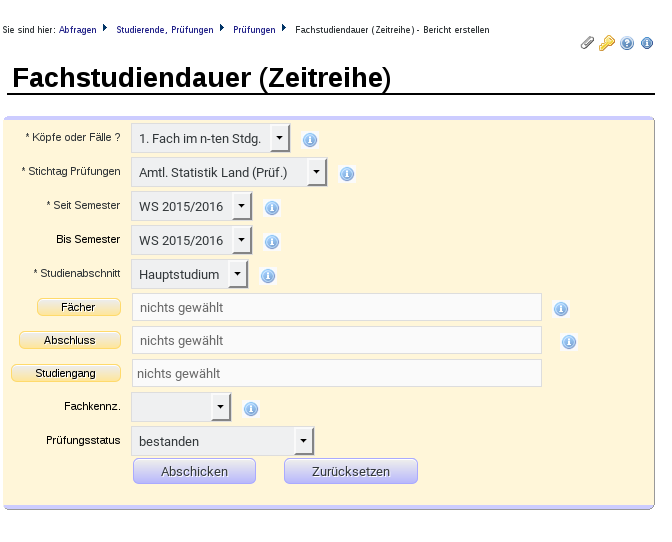Click the 'Bis Semester' label

pos(88,239)
